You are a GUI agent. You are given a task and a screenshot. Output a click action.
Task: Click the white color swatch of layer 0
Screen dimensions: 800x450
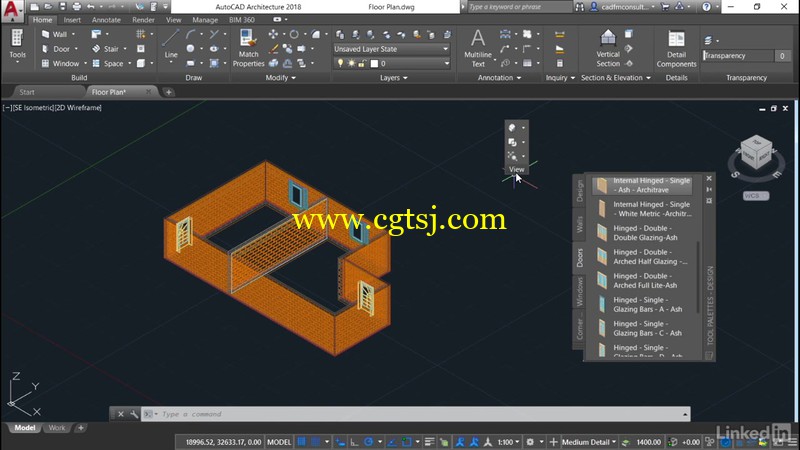(x=374, y=63)
